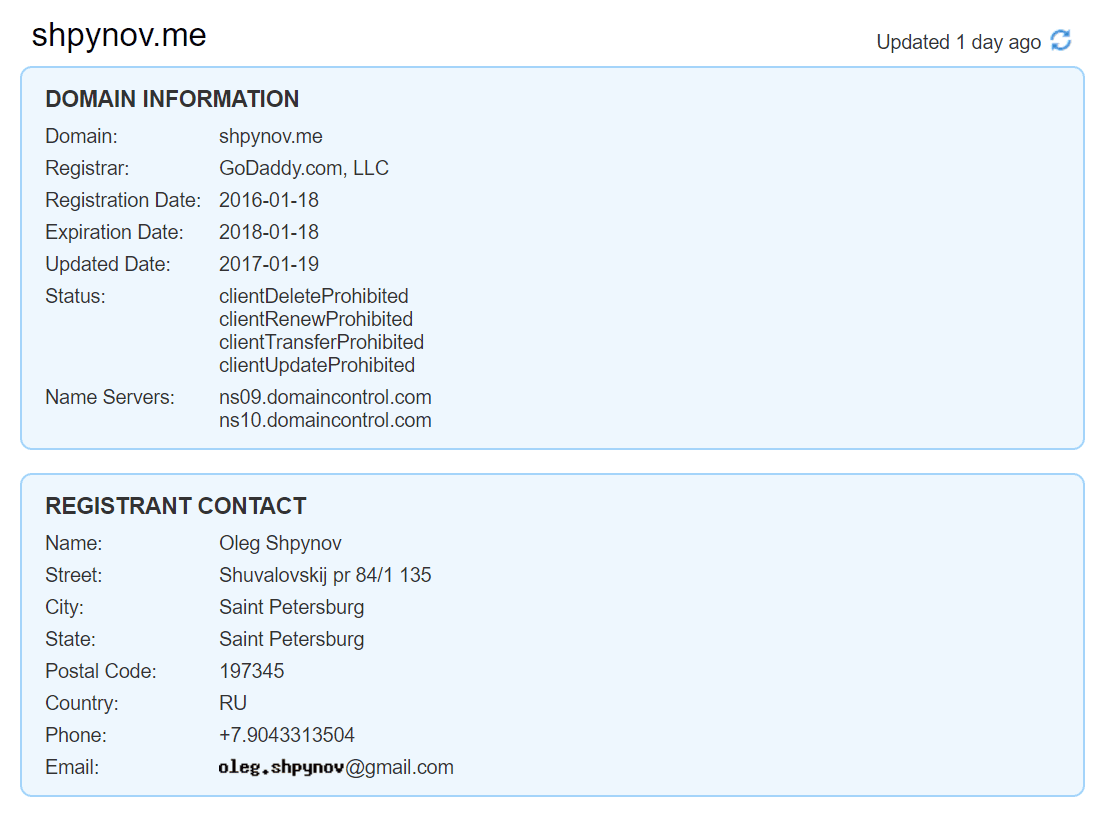
Task: Click the expiration date 2018-01-18
Action: (268, 232)
